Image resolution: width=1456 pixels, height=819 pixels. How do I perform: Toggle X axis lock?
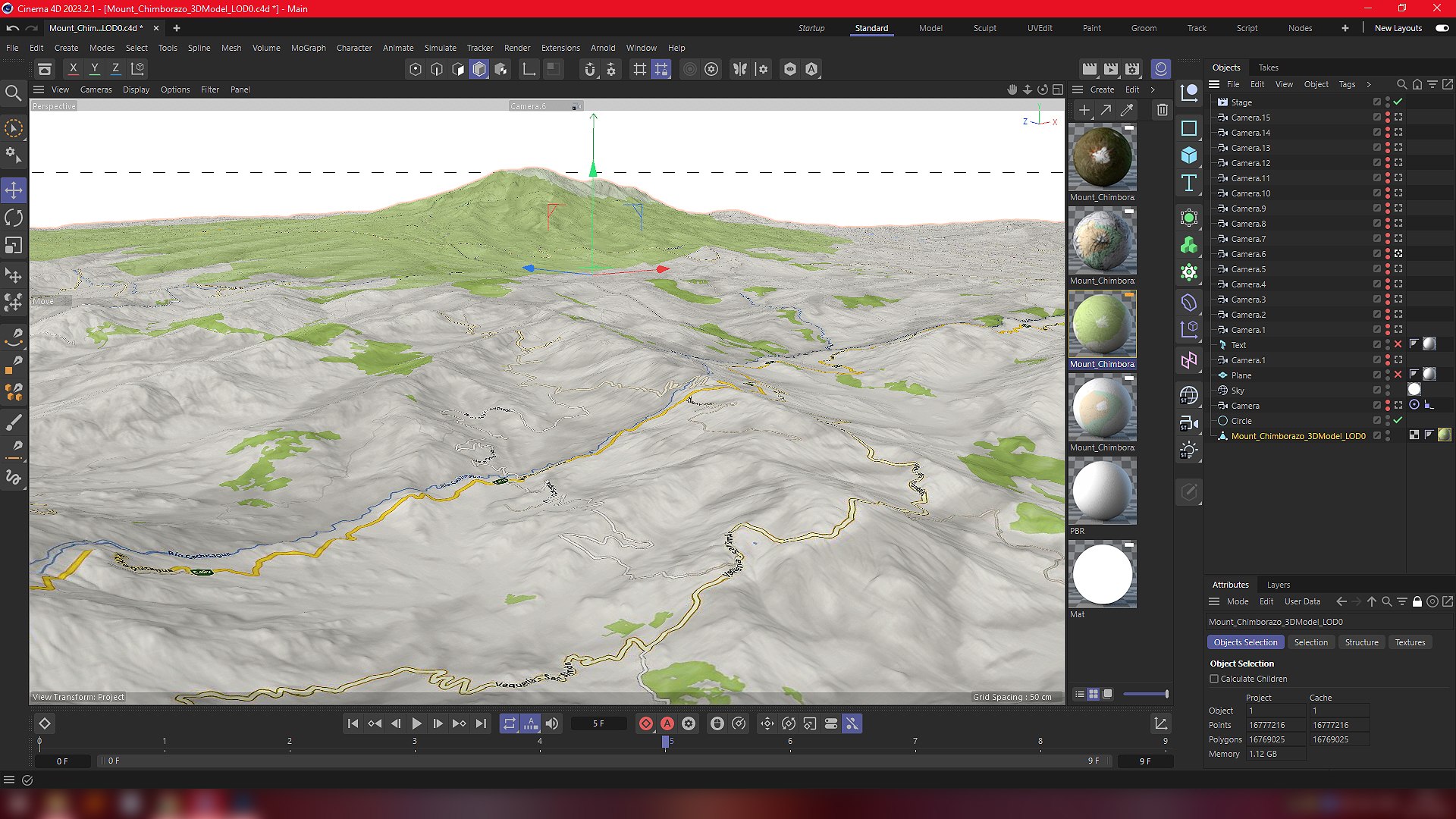point(73,69)
